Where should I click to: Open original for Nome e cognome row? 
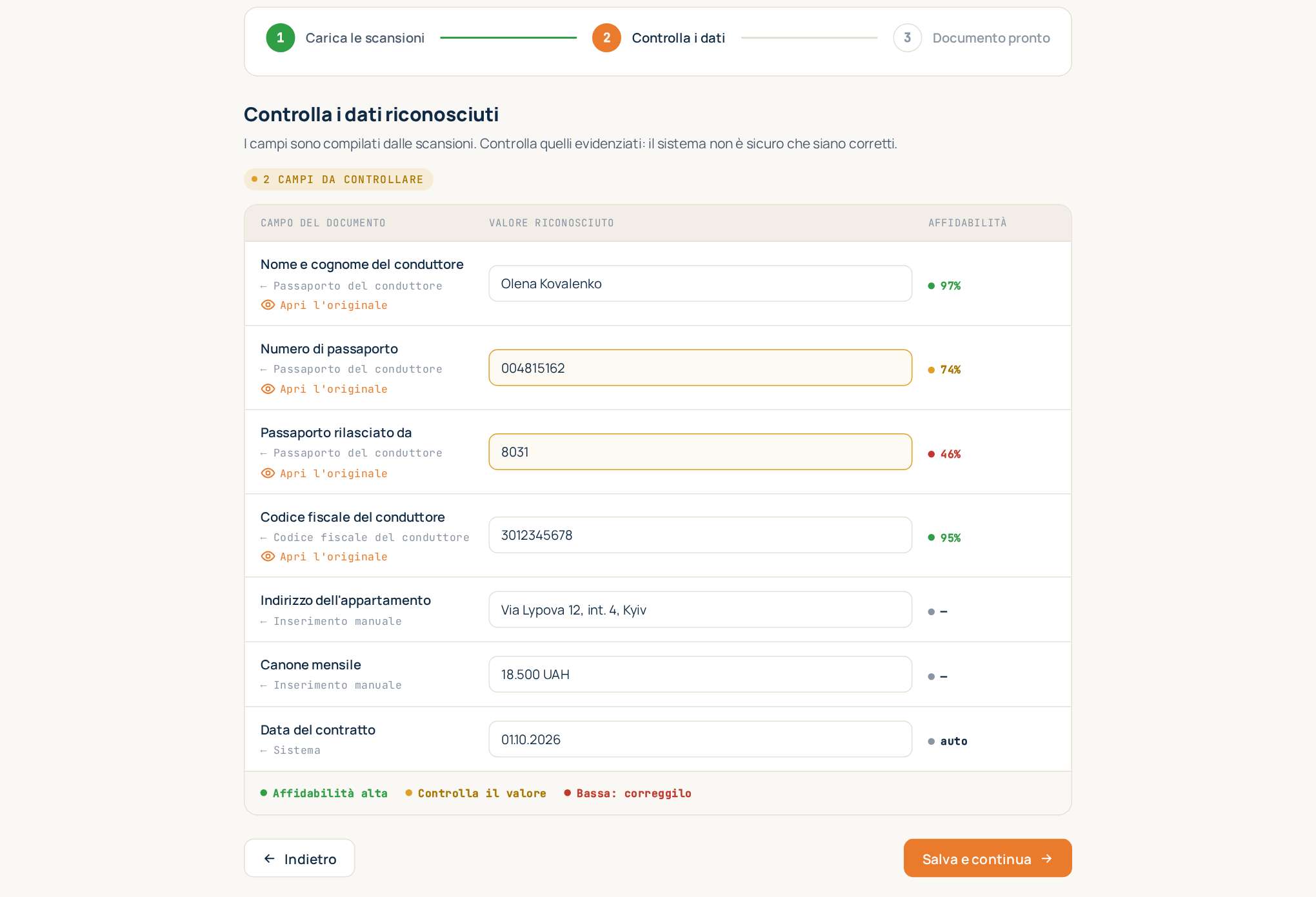coord(324,305)
